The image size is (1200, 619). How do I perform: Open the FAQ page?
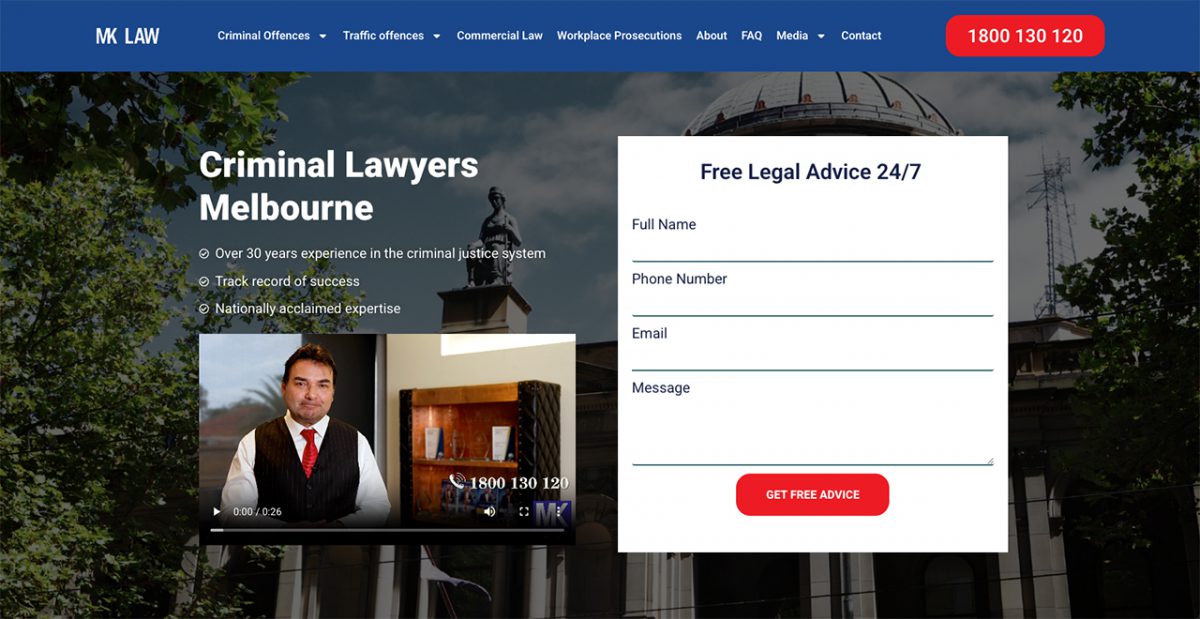[x=751, y=36]
